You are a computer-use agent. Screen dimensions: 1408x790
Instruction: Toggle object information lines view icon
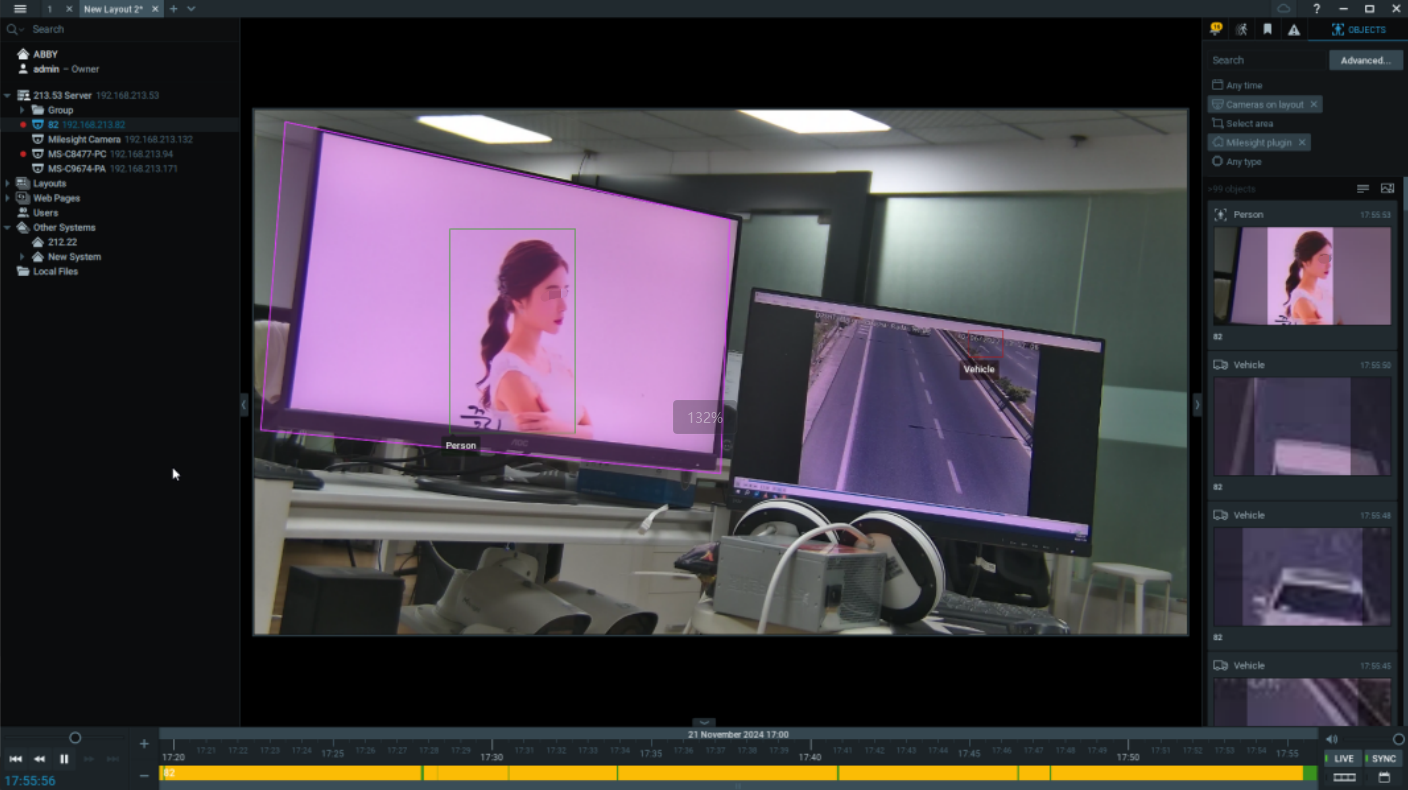click(1363, 188)
